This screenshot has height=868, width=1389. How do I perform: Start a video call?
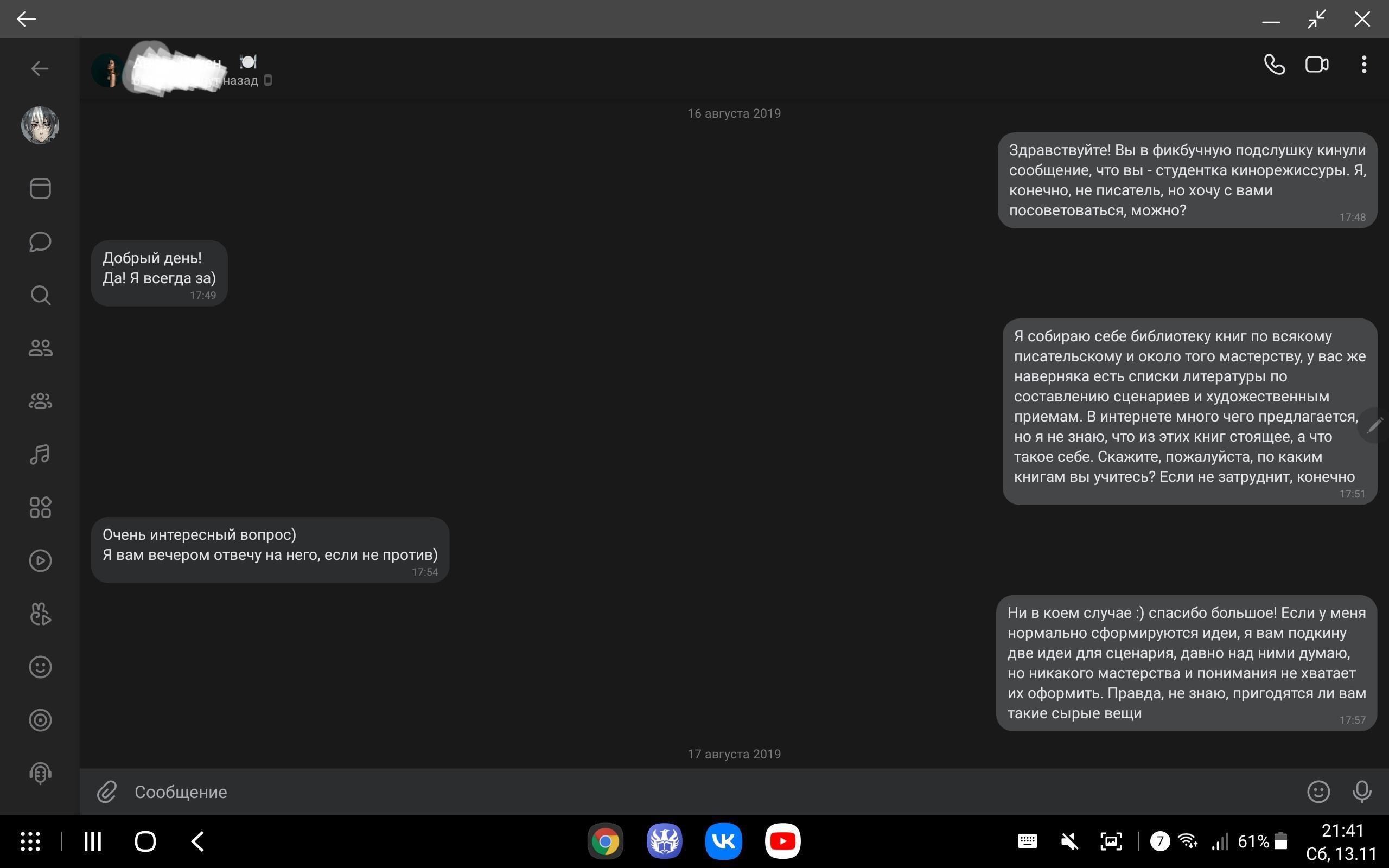tap(1316, 65)
